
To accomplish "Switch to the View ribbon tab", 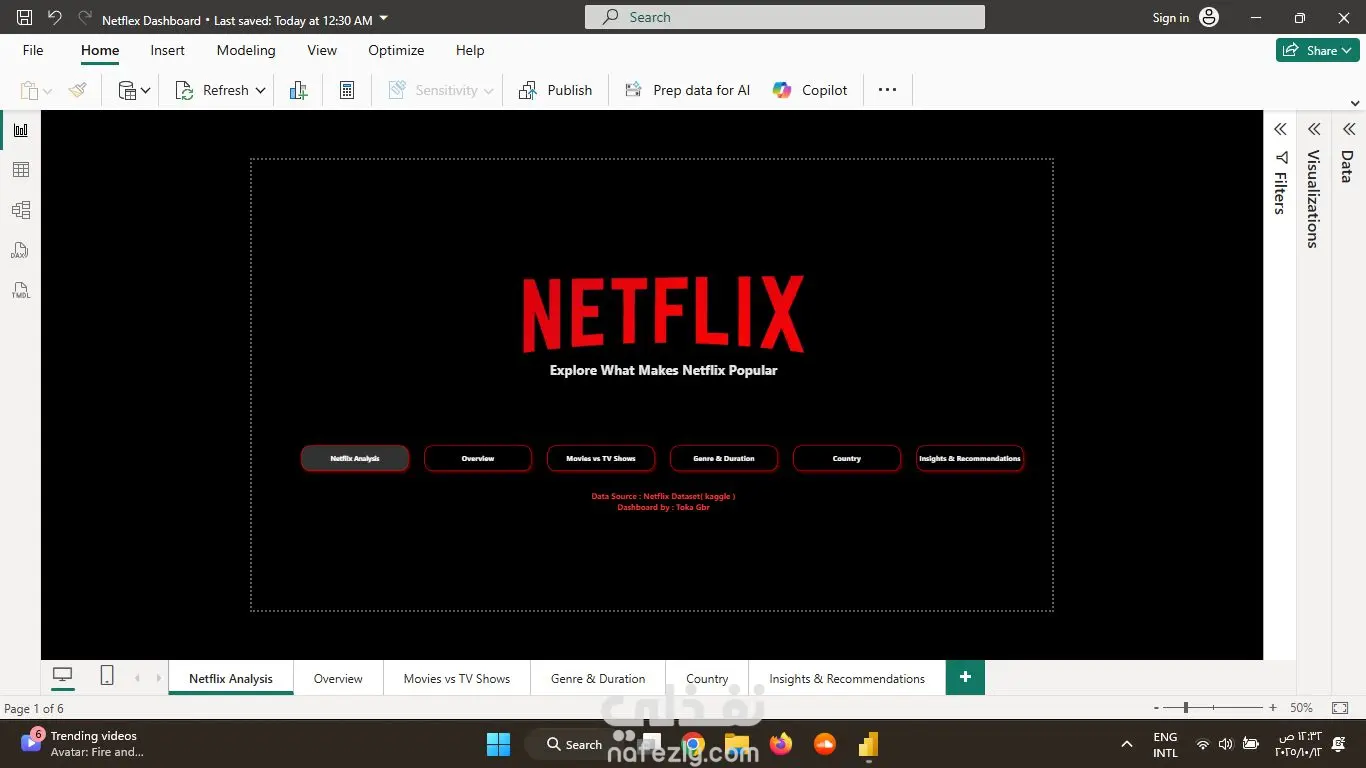I will coord(322,50).
